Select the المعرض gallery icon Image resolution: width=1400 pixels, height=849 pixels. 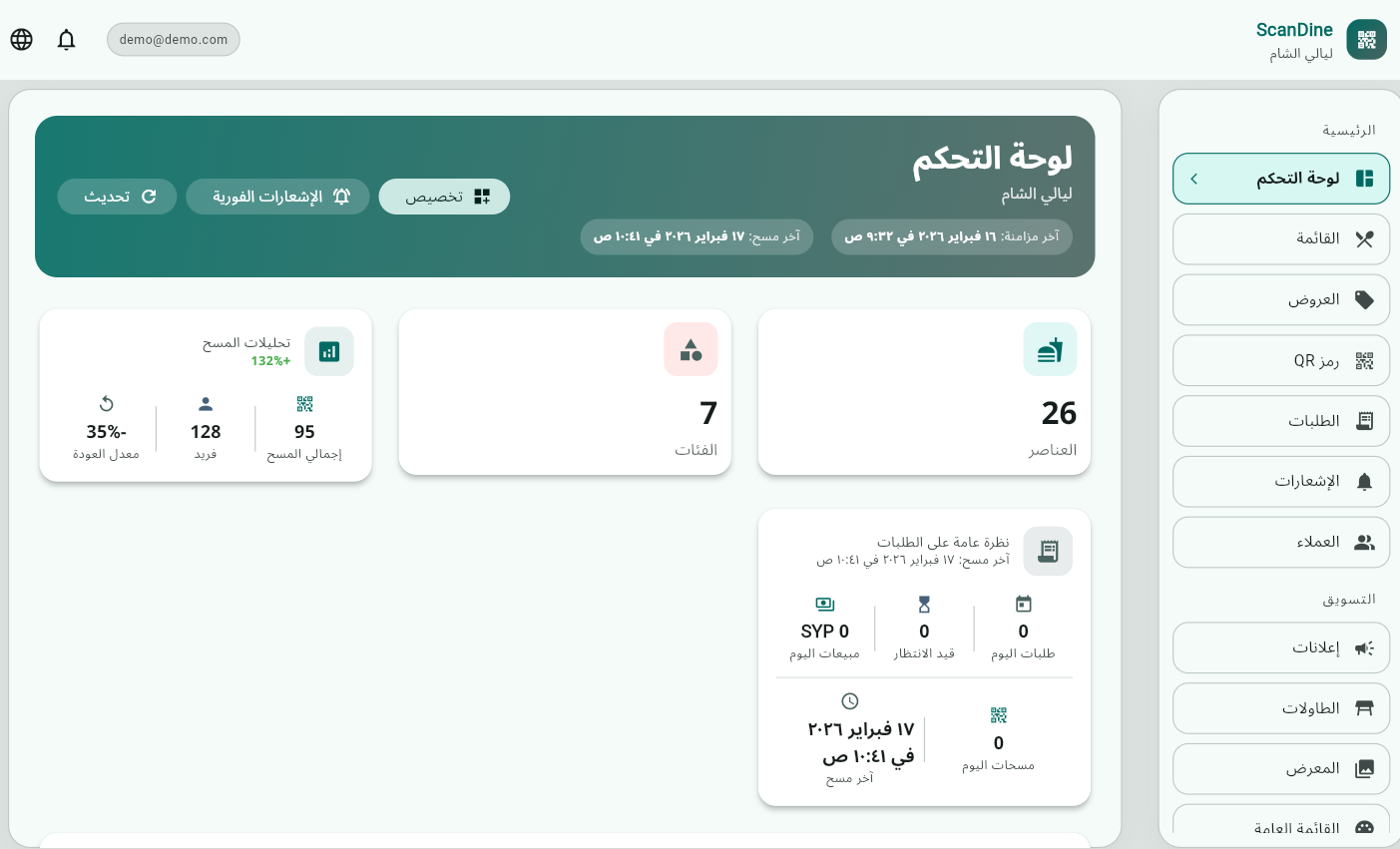pyautogui.click(x=1364, y=768)
